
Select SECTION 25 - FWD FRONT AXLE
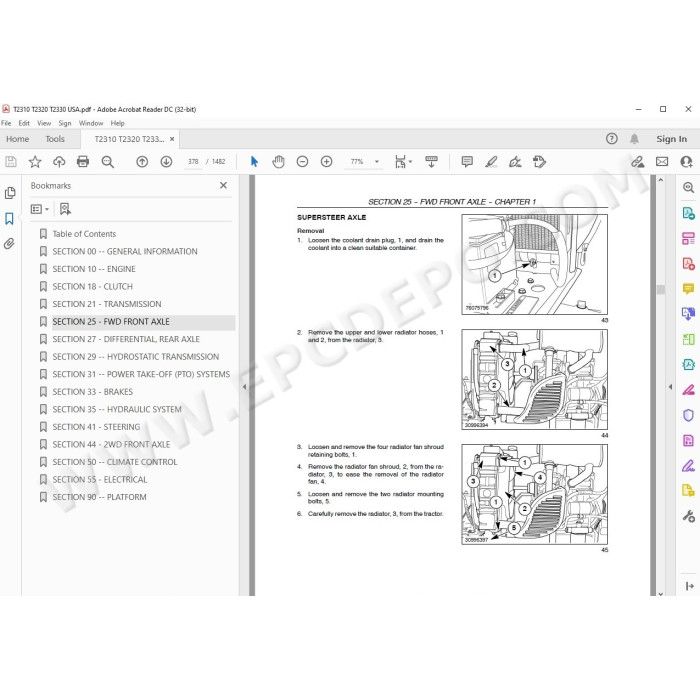point(111,321)
